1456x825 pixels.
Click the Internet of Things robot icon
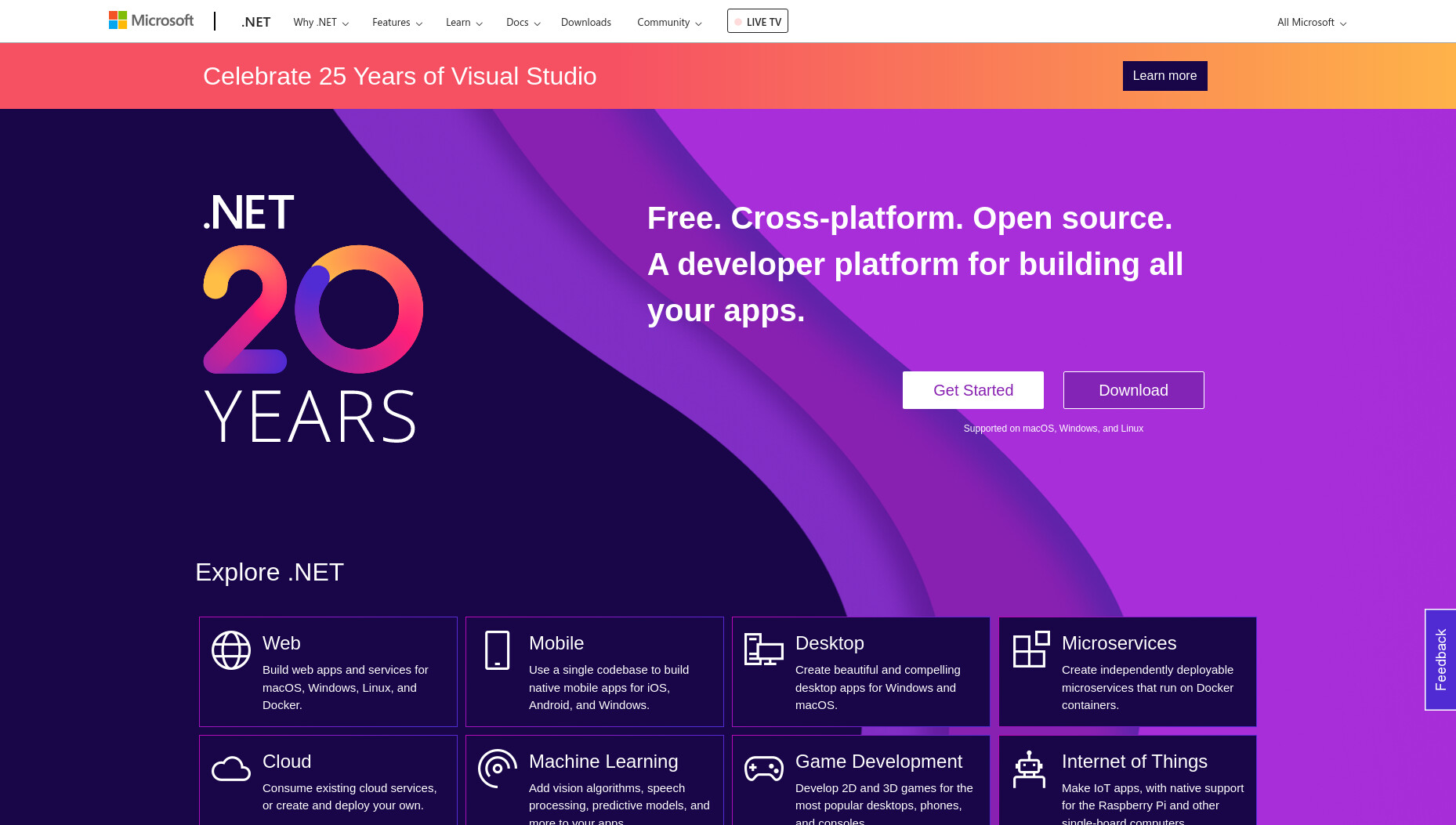1029,769
